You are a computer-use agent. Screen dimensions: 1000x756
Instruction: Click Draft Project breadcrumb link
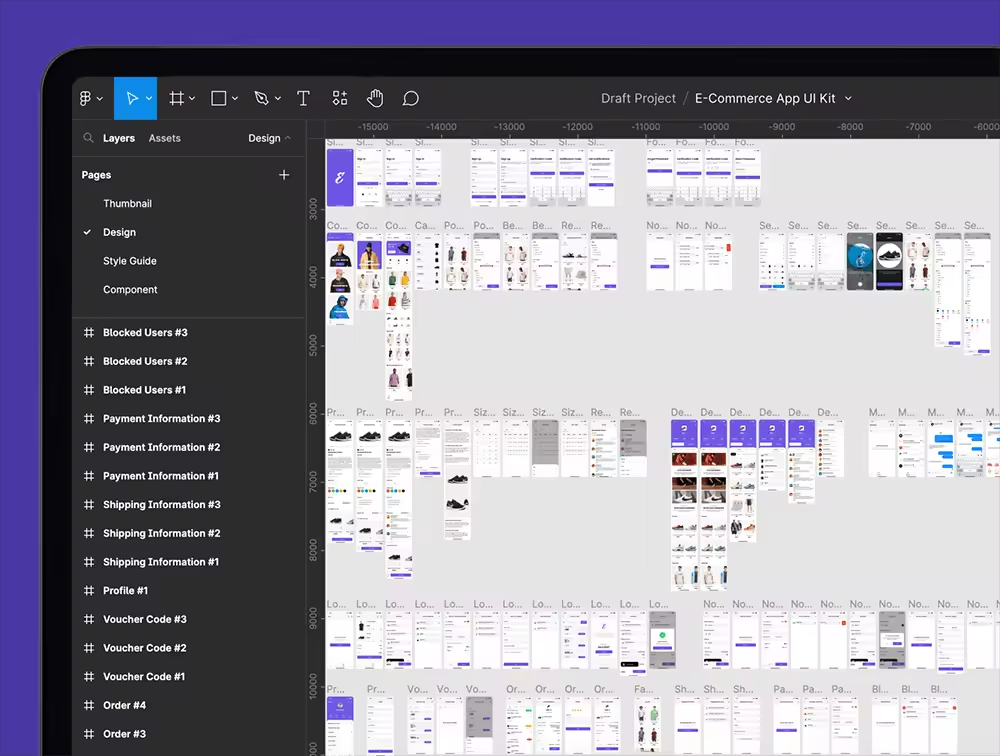coord(638,98)
